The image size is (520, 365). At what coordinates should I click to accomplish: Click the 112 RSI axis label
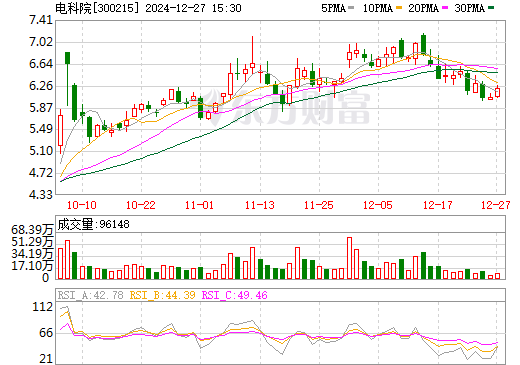click(x=43, y=307)
